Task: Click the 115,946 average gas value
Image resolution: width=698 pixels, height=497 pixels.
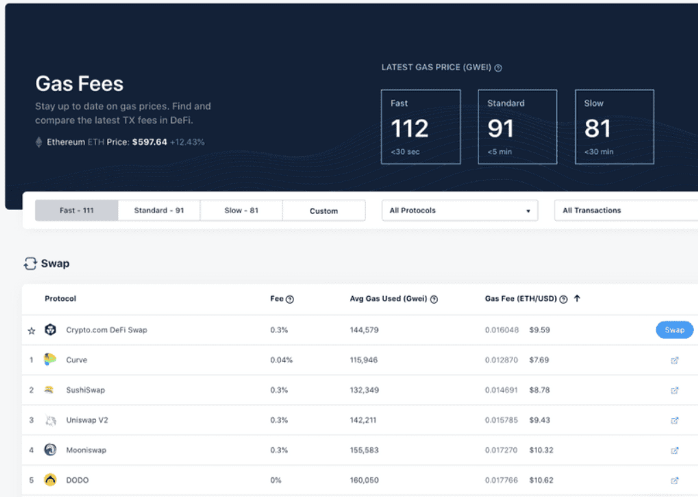Action: coord(363,360)
